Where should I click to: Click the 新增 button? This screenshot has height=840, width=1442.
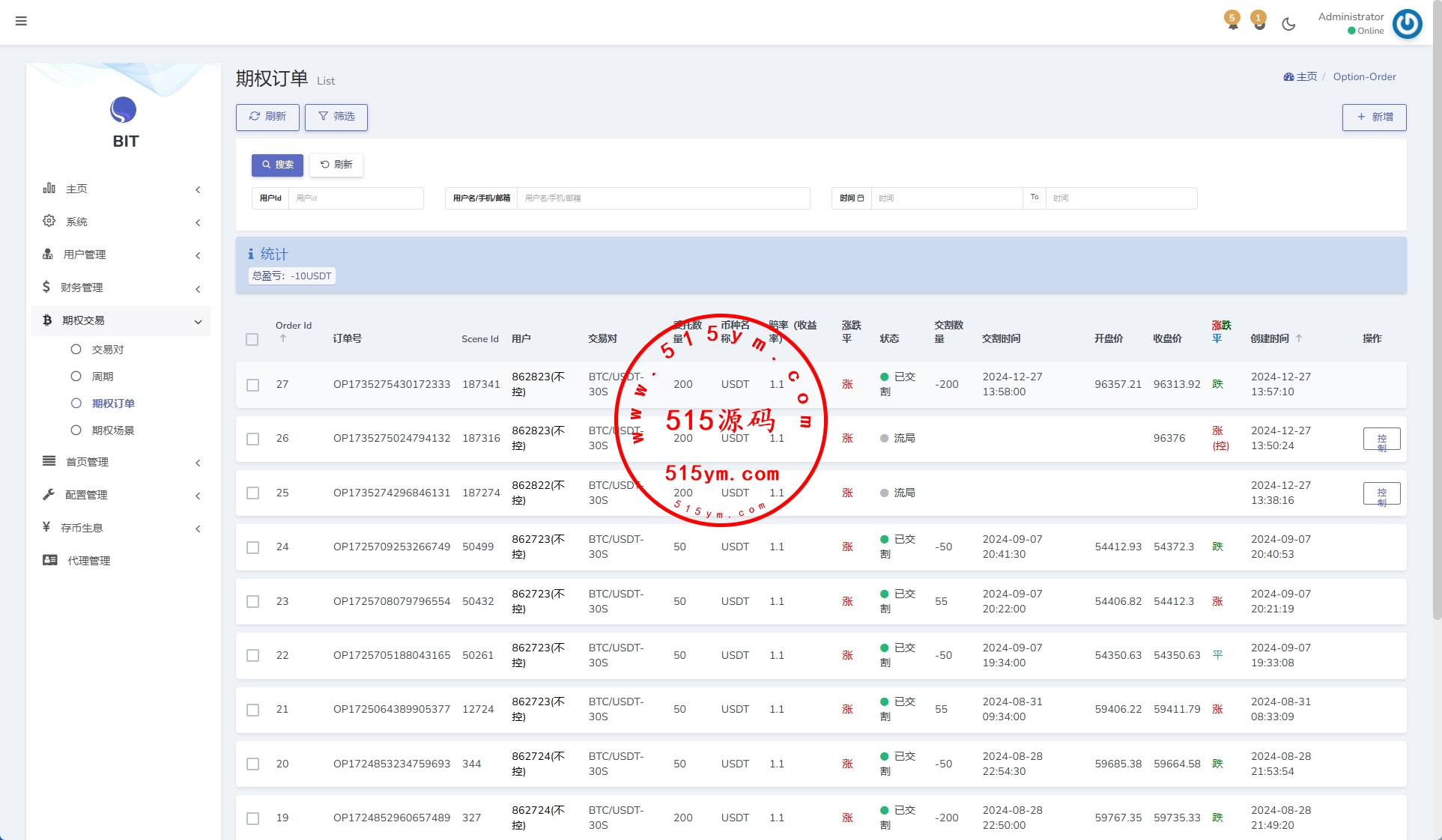click(x=1374, y=117)
